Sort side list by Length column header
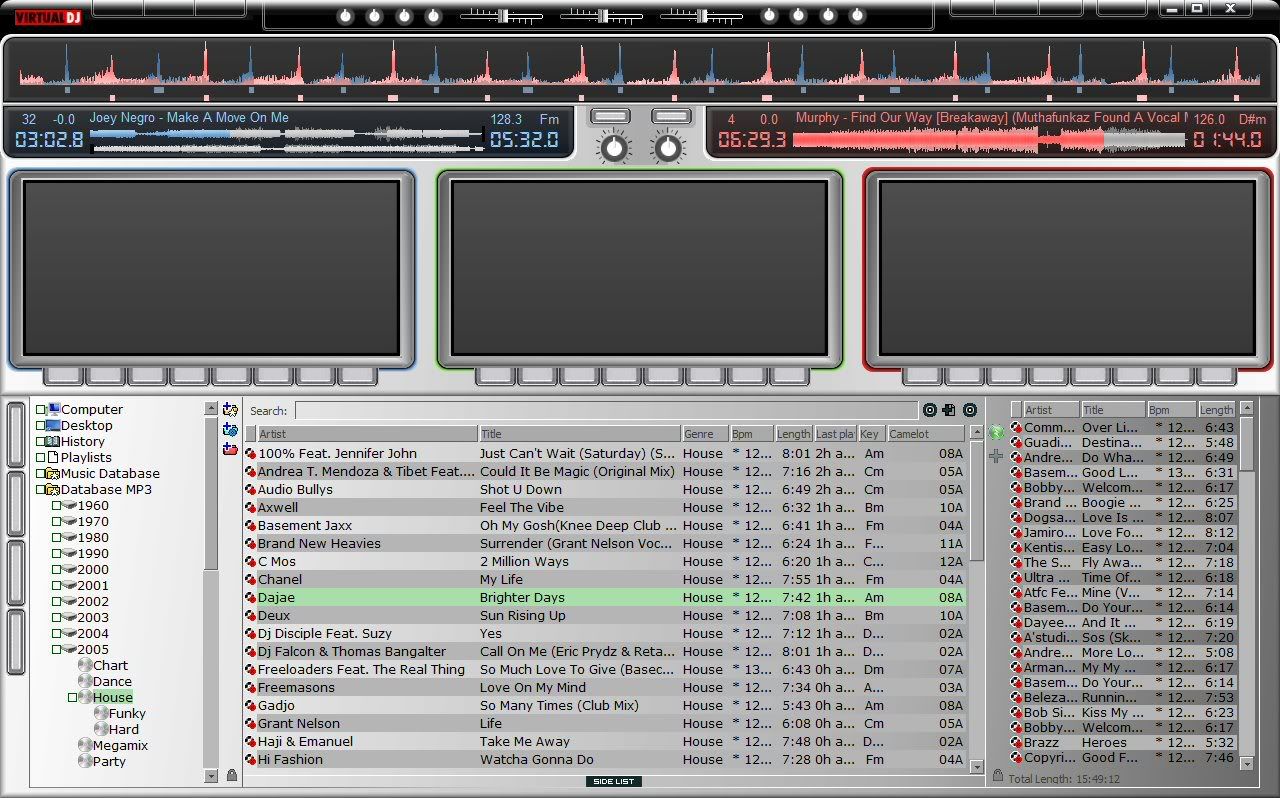 [x=1216, y=410]
